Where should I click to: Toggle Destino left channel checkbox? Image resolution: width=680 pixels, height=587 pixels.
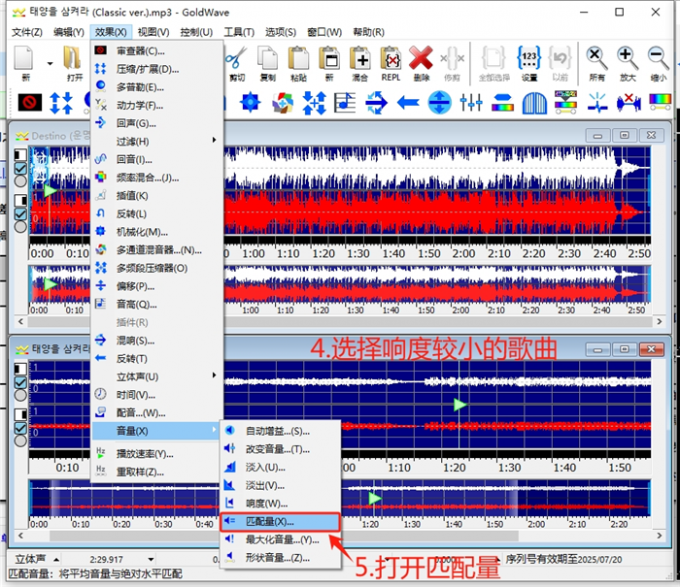20,168
